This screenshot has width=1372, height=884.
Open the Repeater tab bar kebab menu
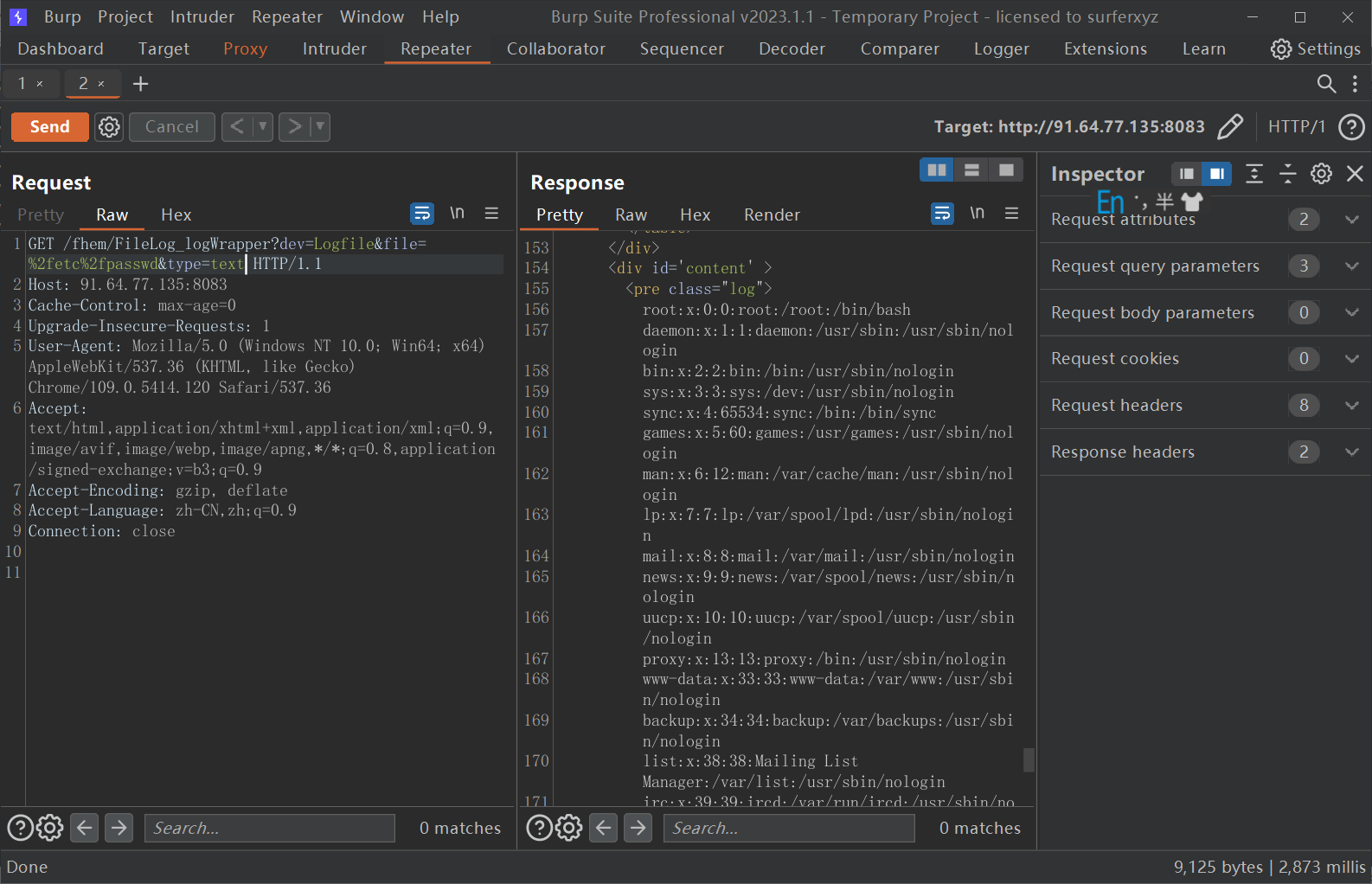point(1355,84)
